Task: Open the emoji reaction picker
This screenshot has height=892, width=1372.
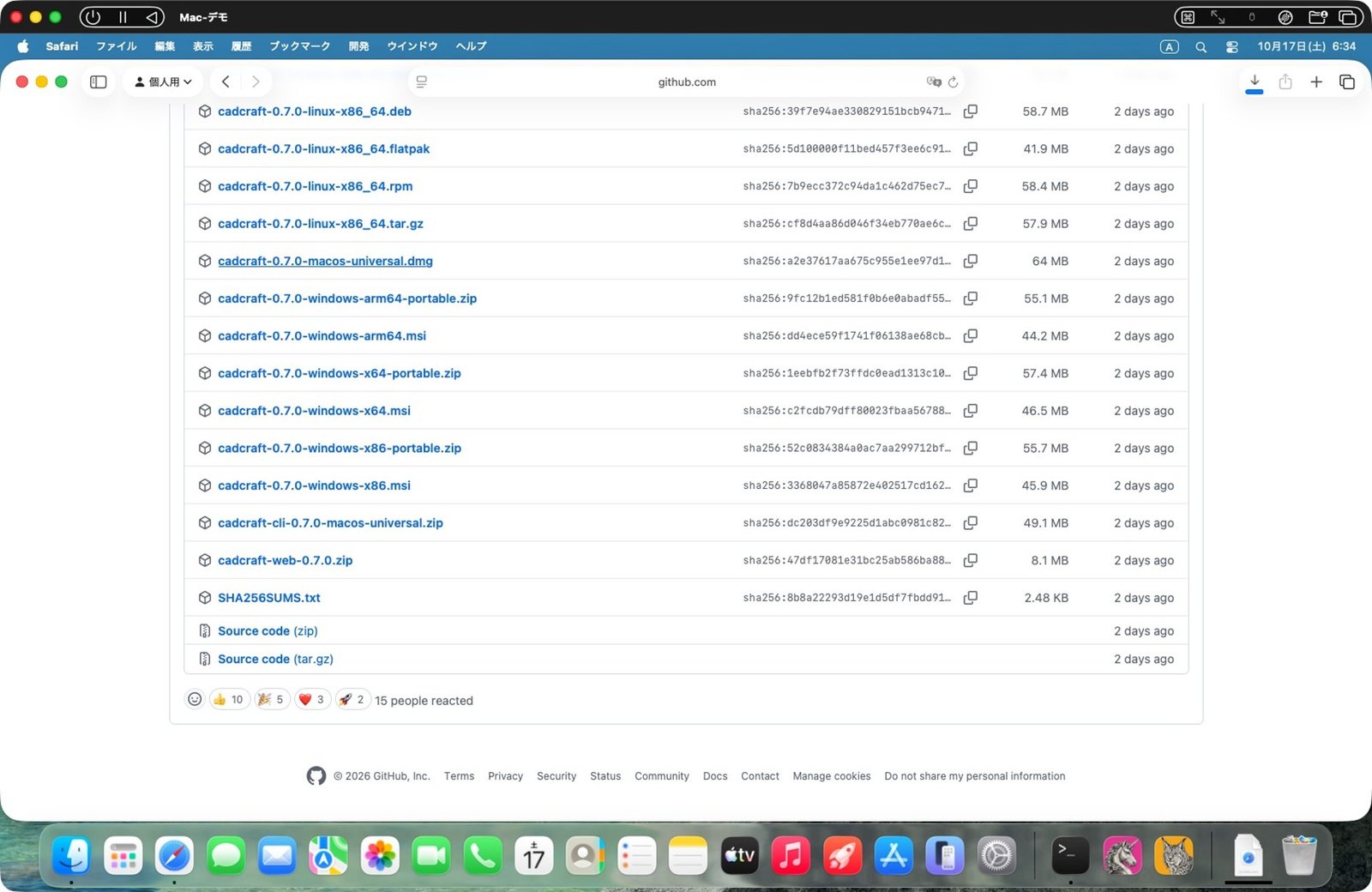Action: tap(195, 699)
